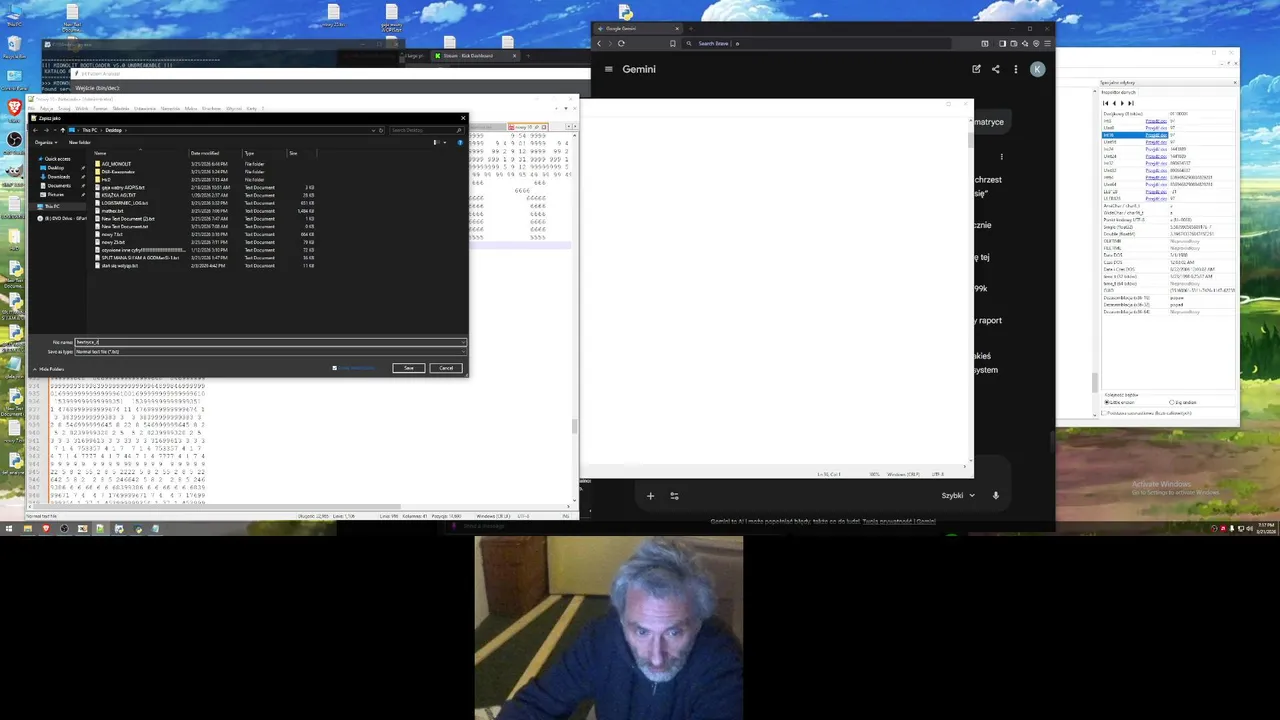This screenshot has height=720, width=1280.
Task: Open Gemini three-dot options menu
Action: click(x=1016, y=69)
